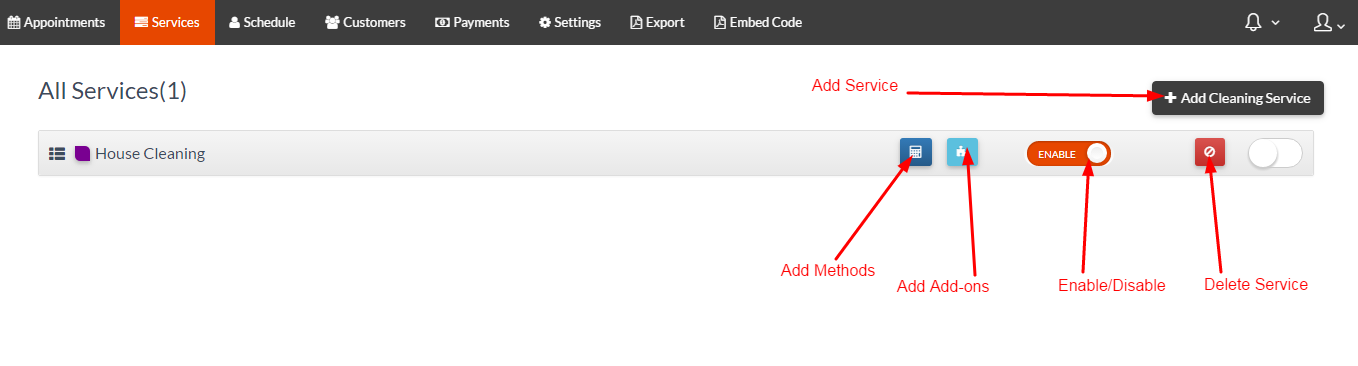Click the purple color swatch of House Cleaning

[x=83, y=154]
